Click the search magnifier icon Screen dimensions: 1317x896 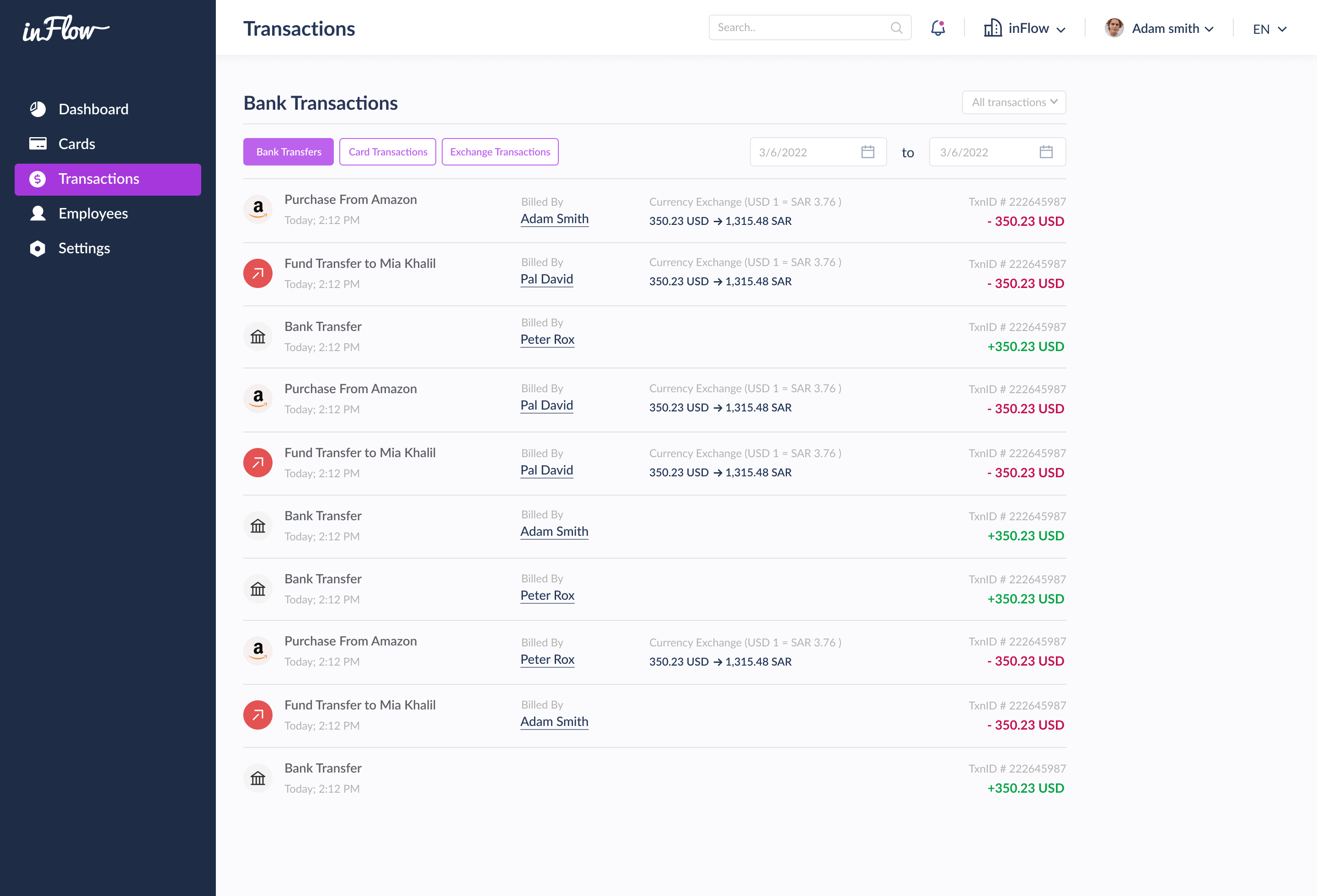click(896, 28)
